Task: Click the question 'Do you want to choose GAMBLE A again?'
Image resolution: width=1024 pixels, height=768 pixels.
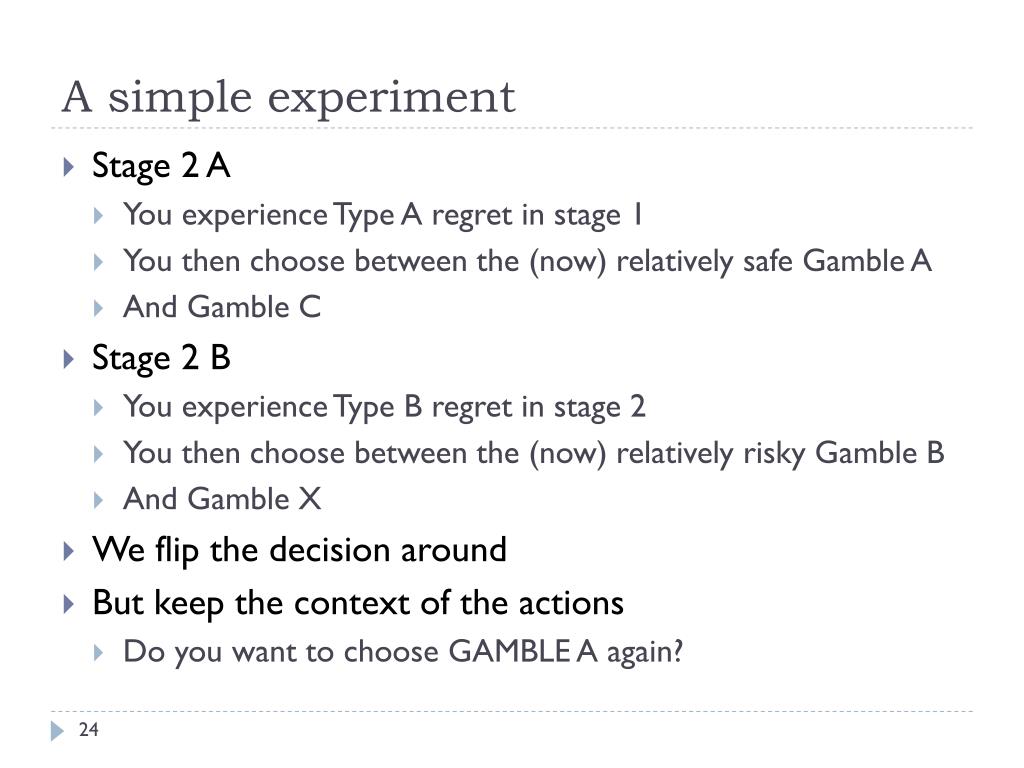Action: [404, 652]
